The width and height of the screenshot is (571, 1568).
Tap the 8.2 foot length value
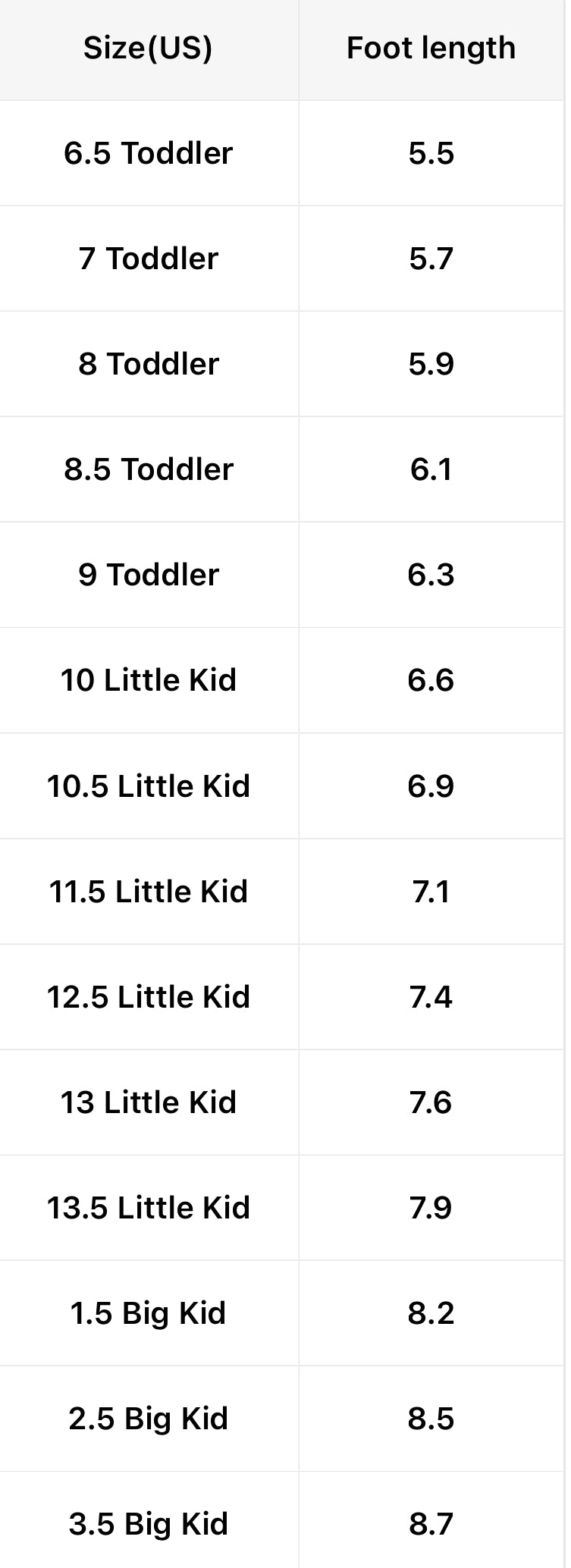431,1313
